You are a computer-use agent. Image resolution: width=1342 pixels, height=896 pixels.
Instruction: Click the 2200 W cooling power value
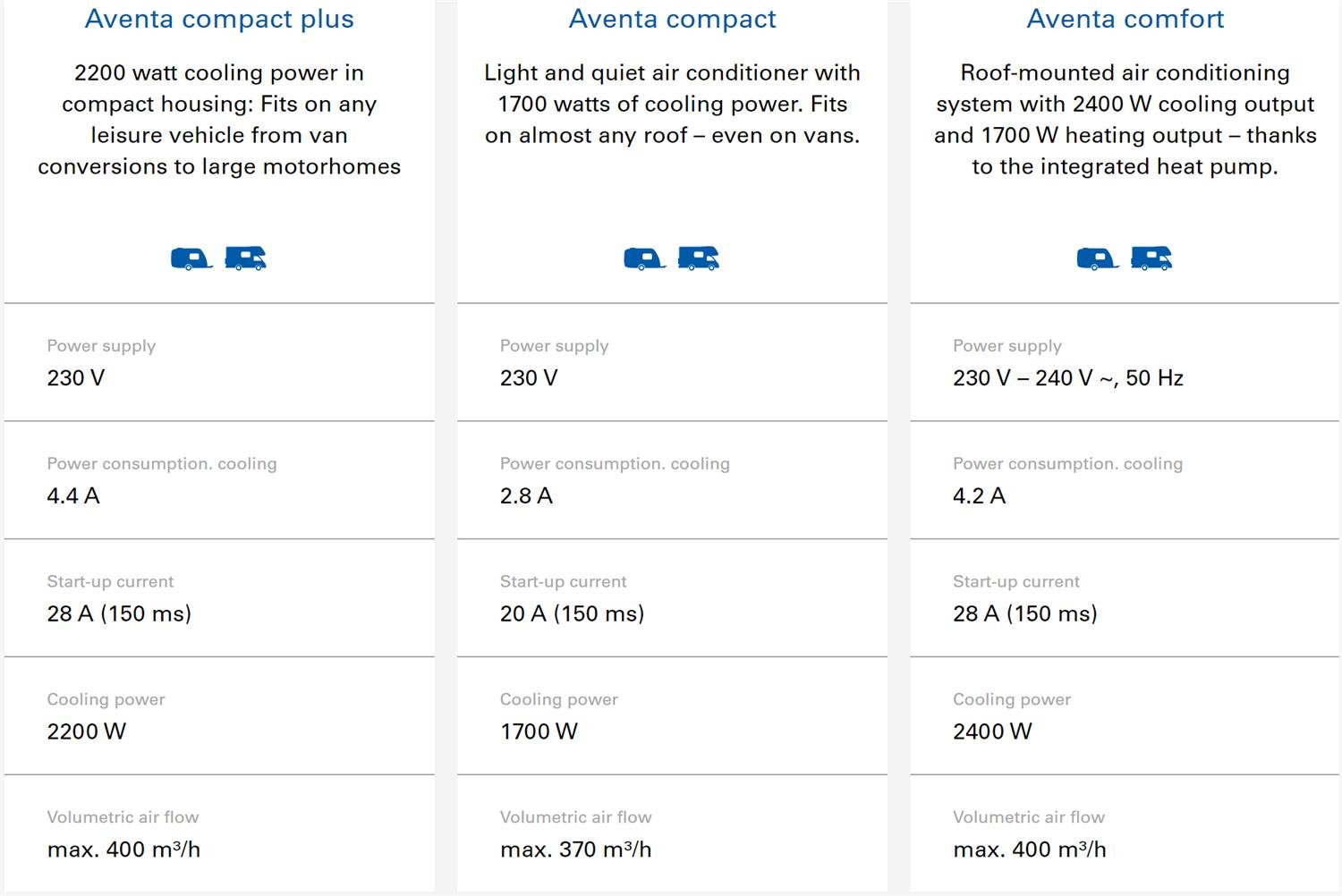87,731
